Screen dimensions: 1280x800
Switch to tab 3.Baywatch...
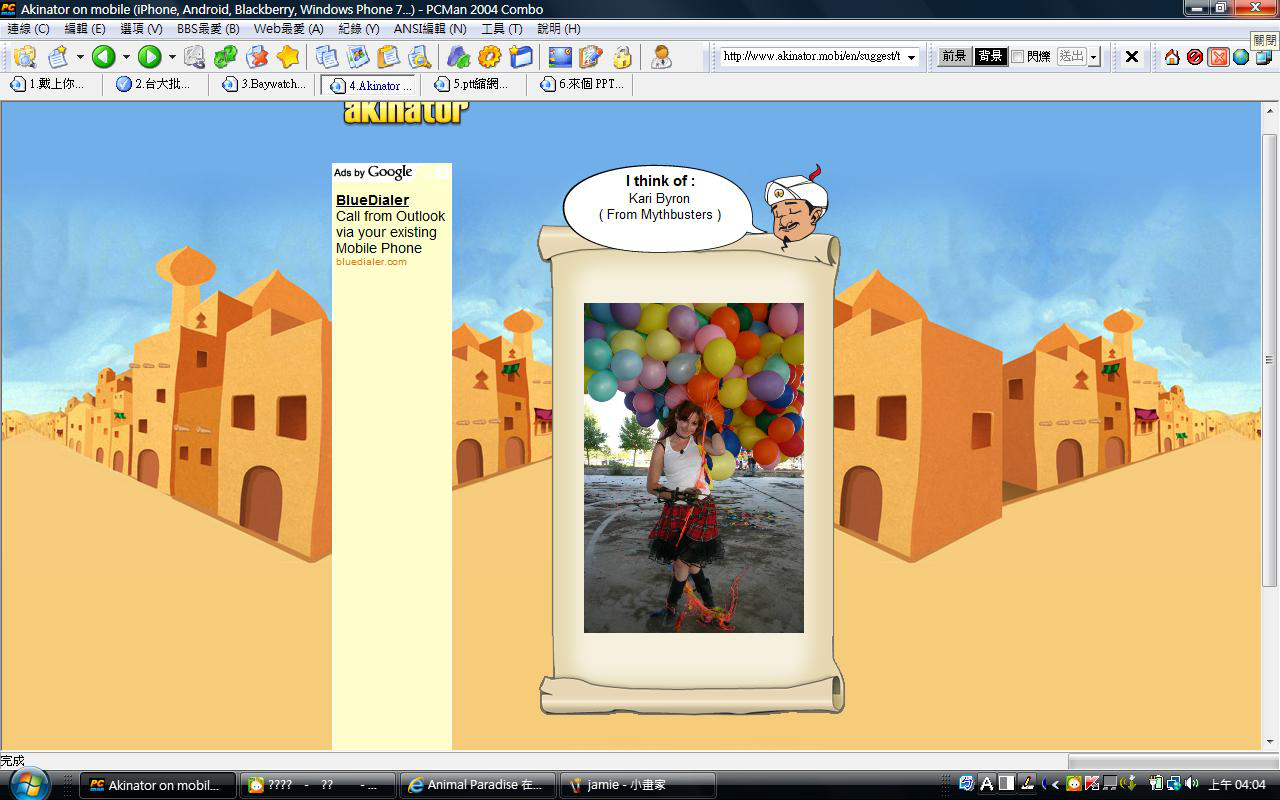[264, 85]
